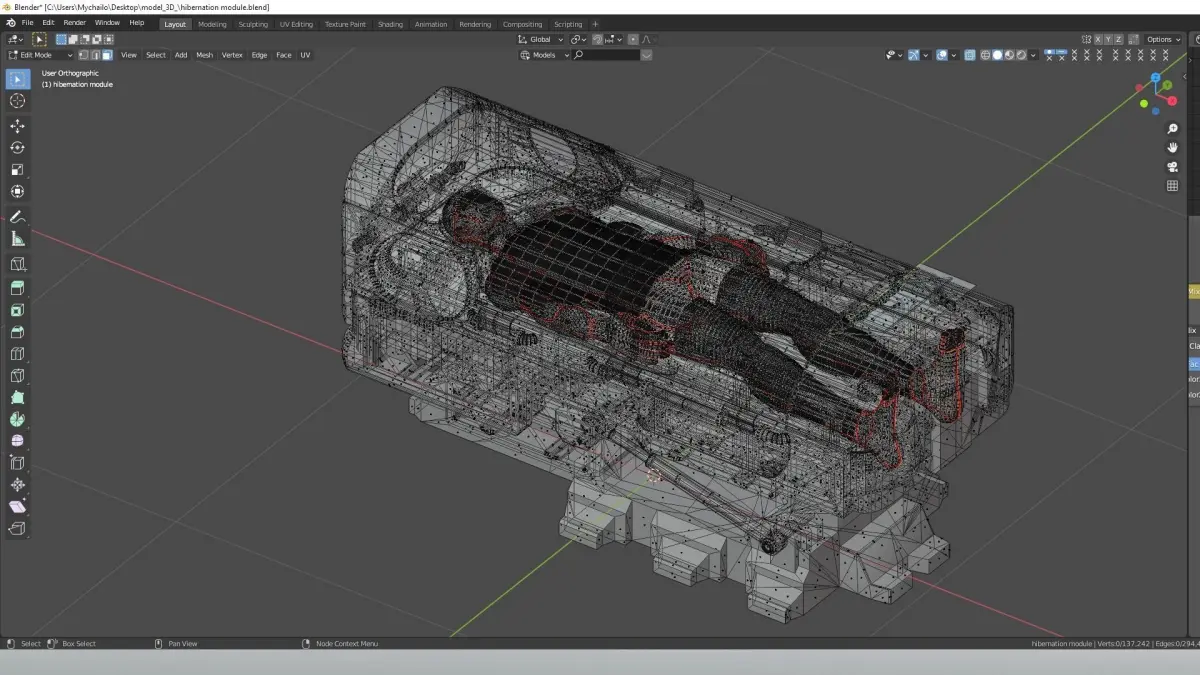Open the pivot point dropdown
This screenshot has width=1200, height=675.
click(578, 40)
